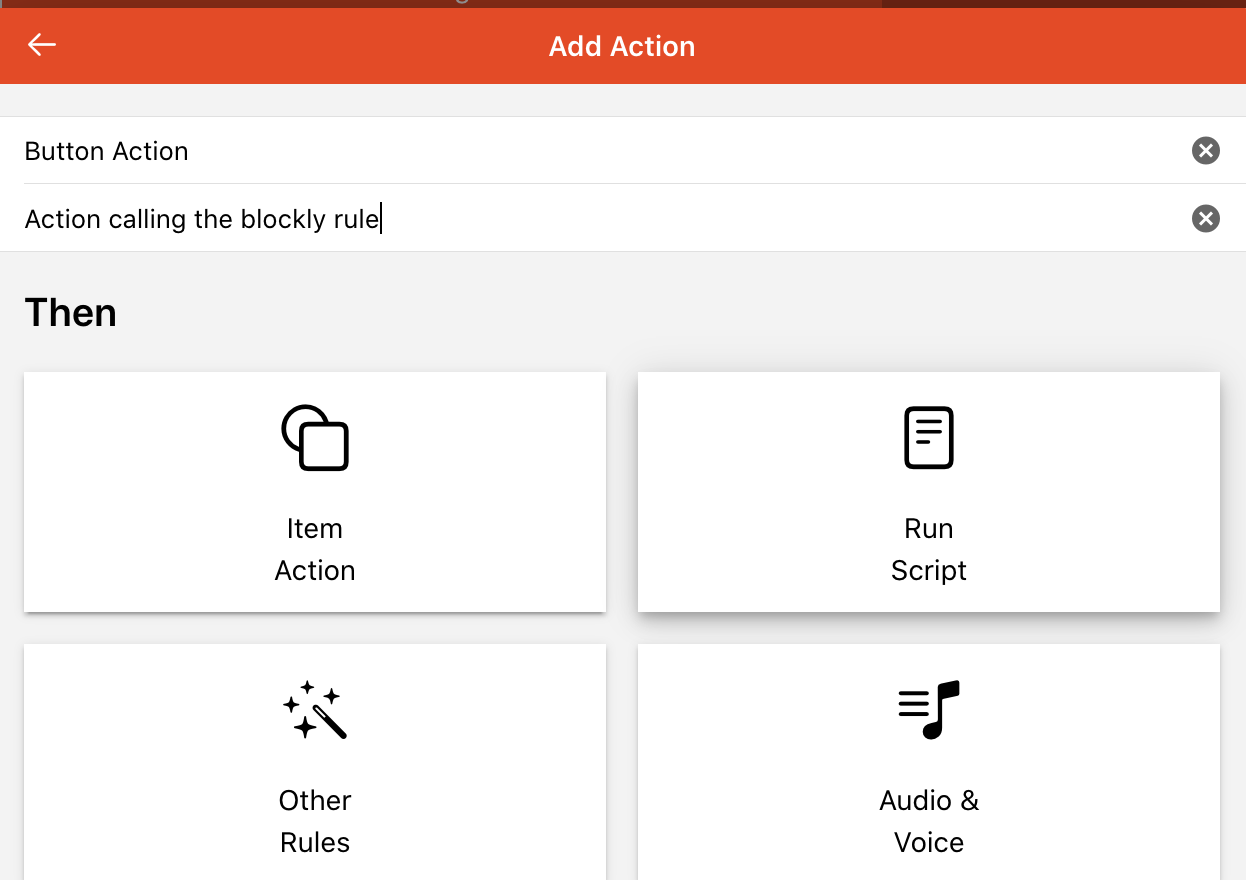Click the Other Rules magic wand icon
The image size is (1246, 880).
point(315,710)
